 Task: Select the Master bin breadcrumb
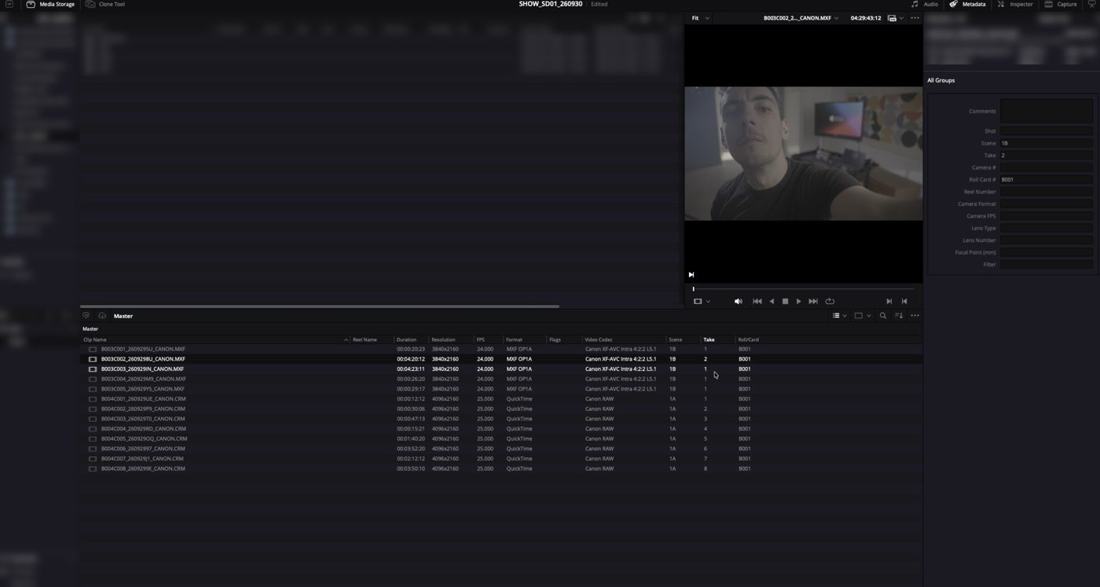[x=90, y=329]
